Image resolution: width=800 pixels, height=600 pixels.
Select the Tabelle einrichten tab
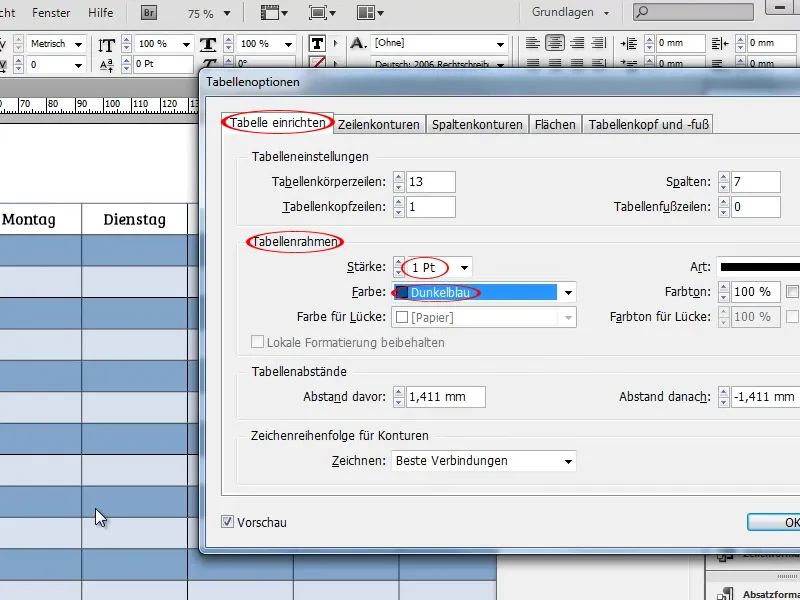click(278, 123)
